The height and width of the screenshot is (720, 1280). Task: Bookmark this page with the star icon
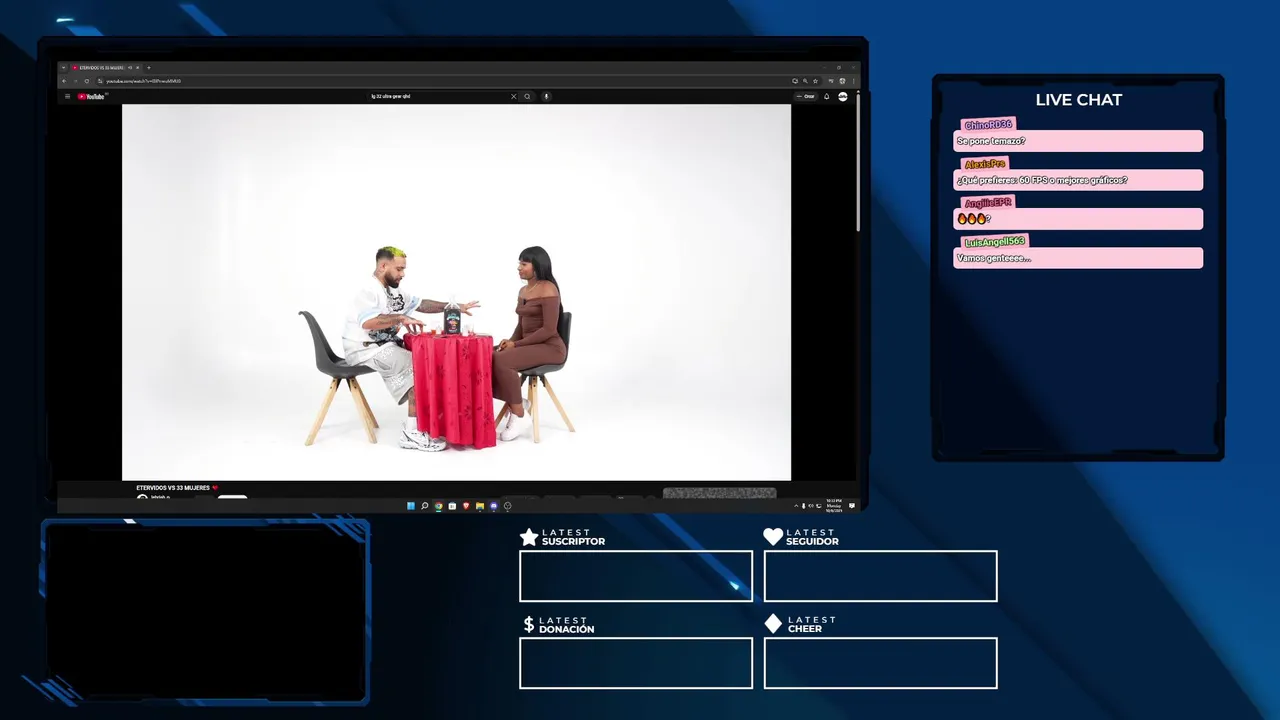815,81
